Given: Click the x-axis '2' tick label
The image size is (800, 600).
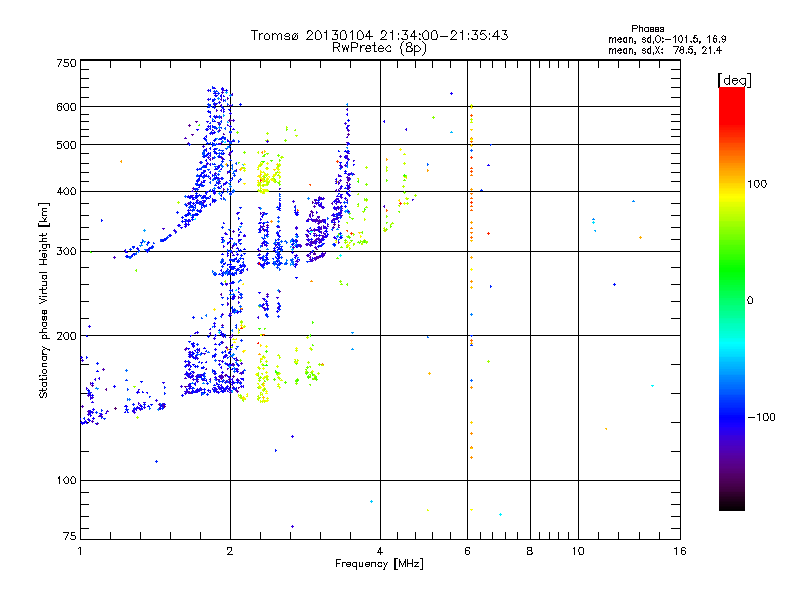Looking at the screenshot, I should (x=230, y=551).
